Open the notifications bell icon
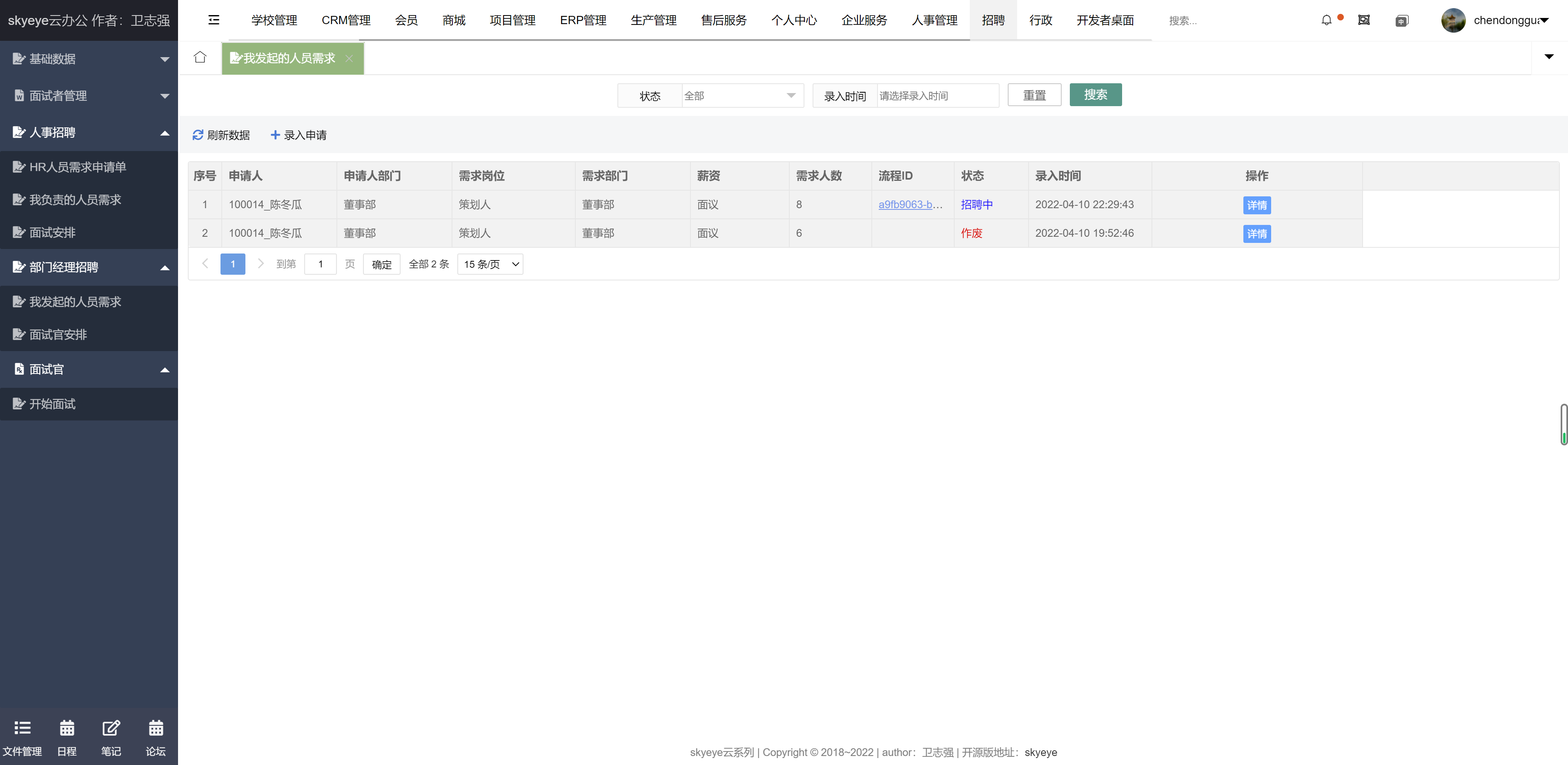 (1326, 20)
